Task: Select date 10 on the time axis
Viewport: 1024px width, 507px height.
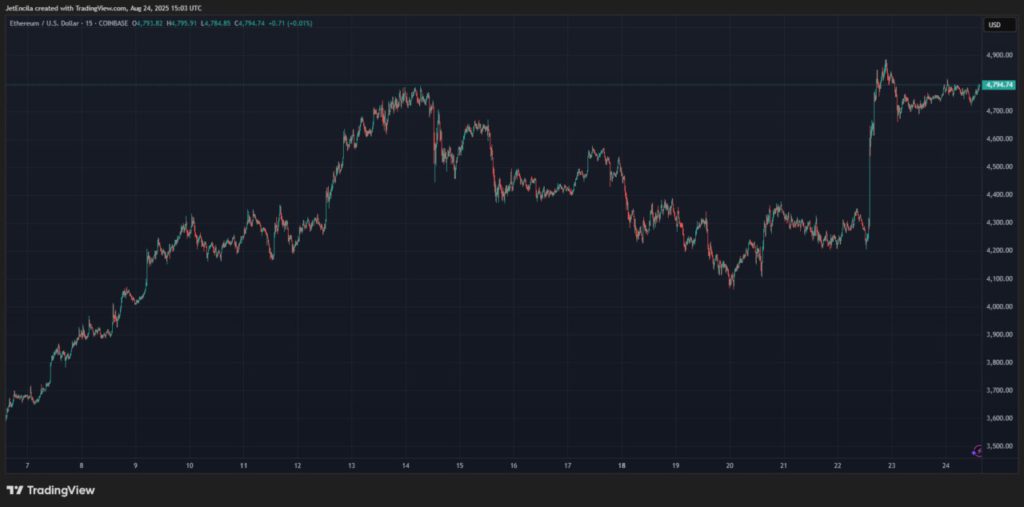Action: [189, 466]
